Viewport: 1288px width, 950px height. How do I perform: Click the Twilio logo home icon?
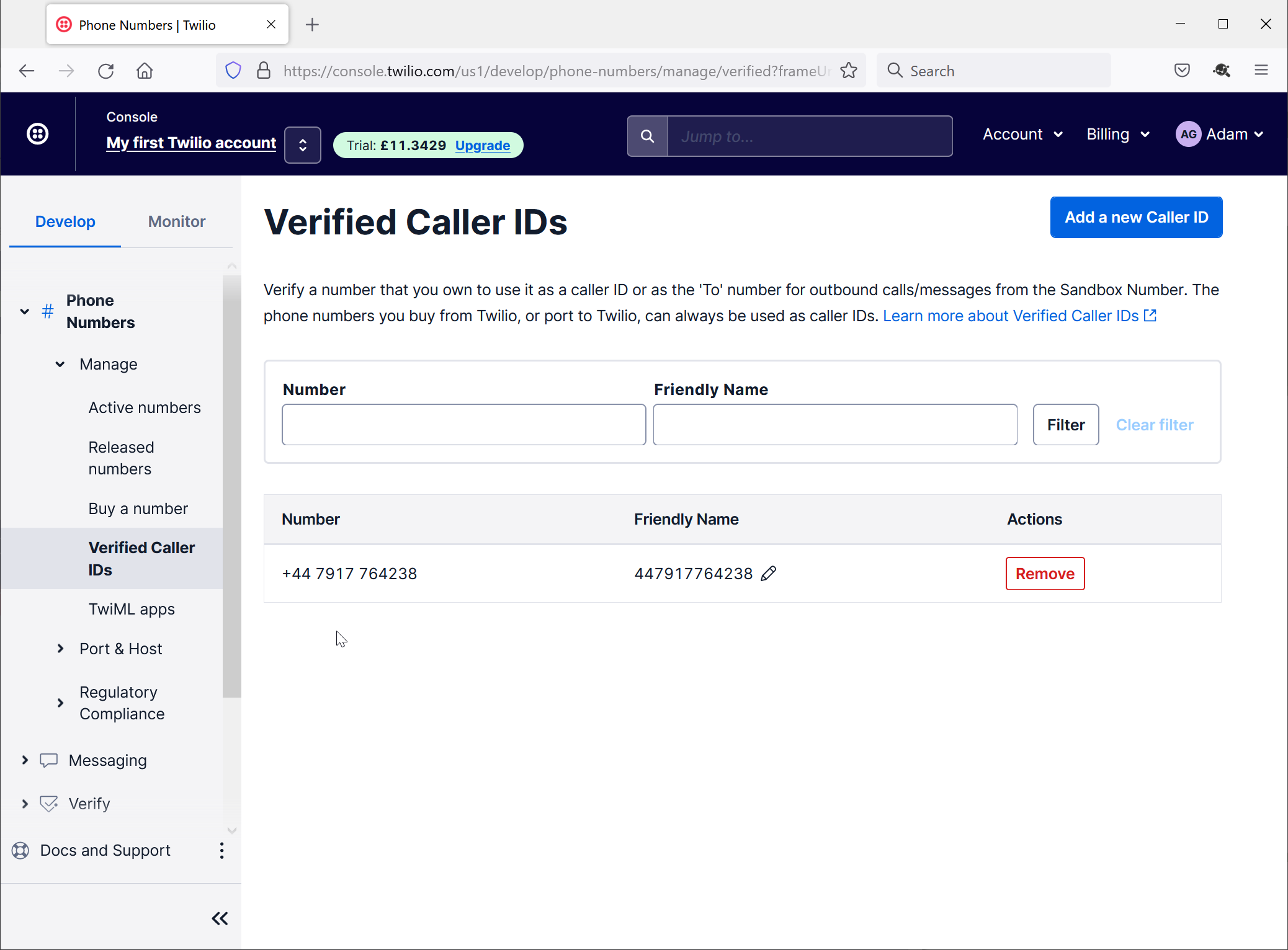[x=38, y=134]
